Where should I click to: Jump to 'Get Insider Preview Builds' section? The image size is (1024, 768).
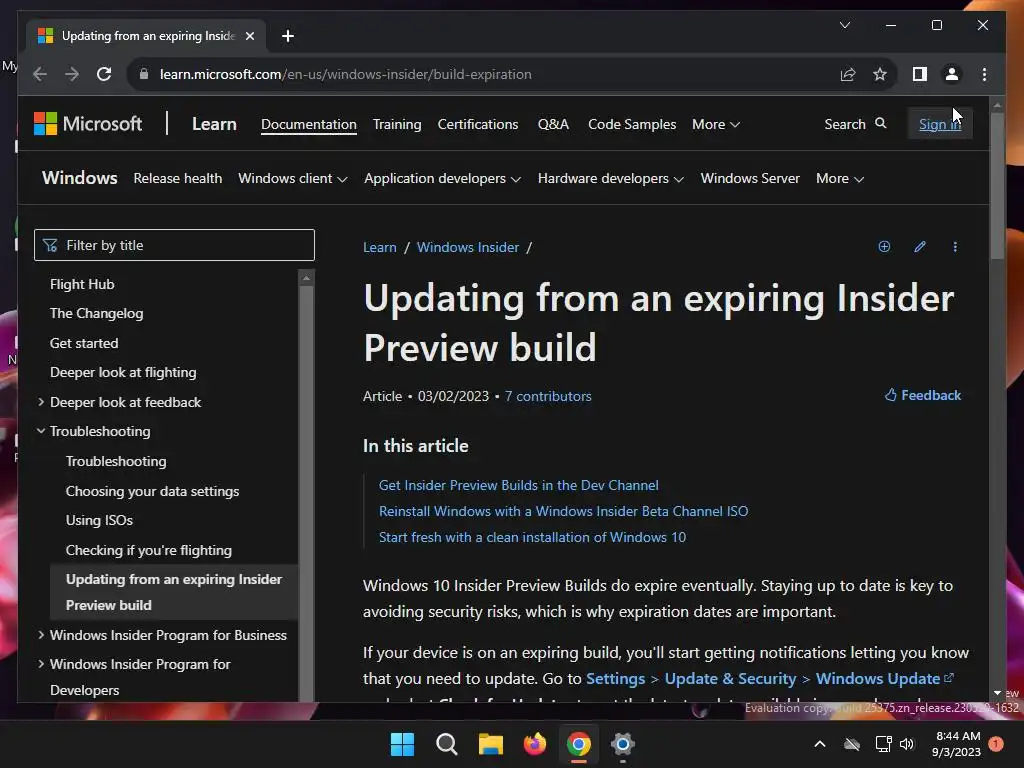pyautogui.click(x=519, y=485)
